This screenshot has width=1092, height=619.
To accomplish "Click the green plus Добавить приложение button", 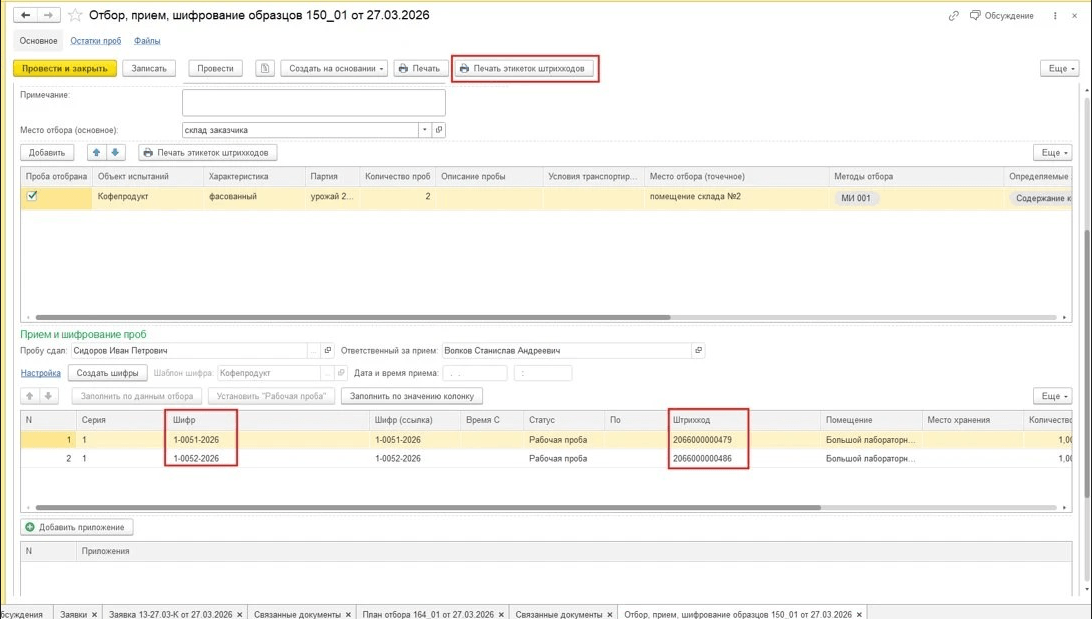I will coord(77,527).
